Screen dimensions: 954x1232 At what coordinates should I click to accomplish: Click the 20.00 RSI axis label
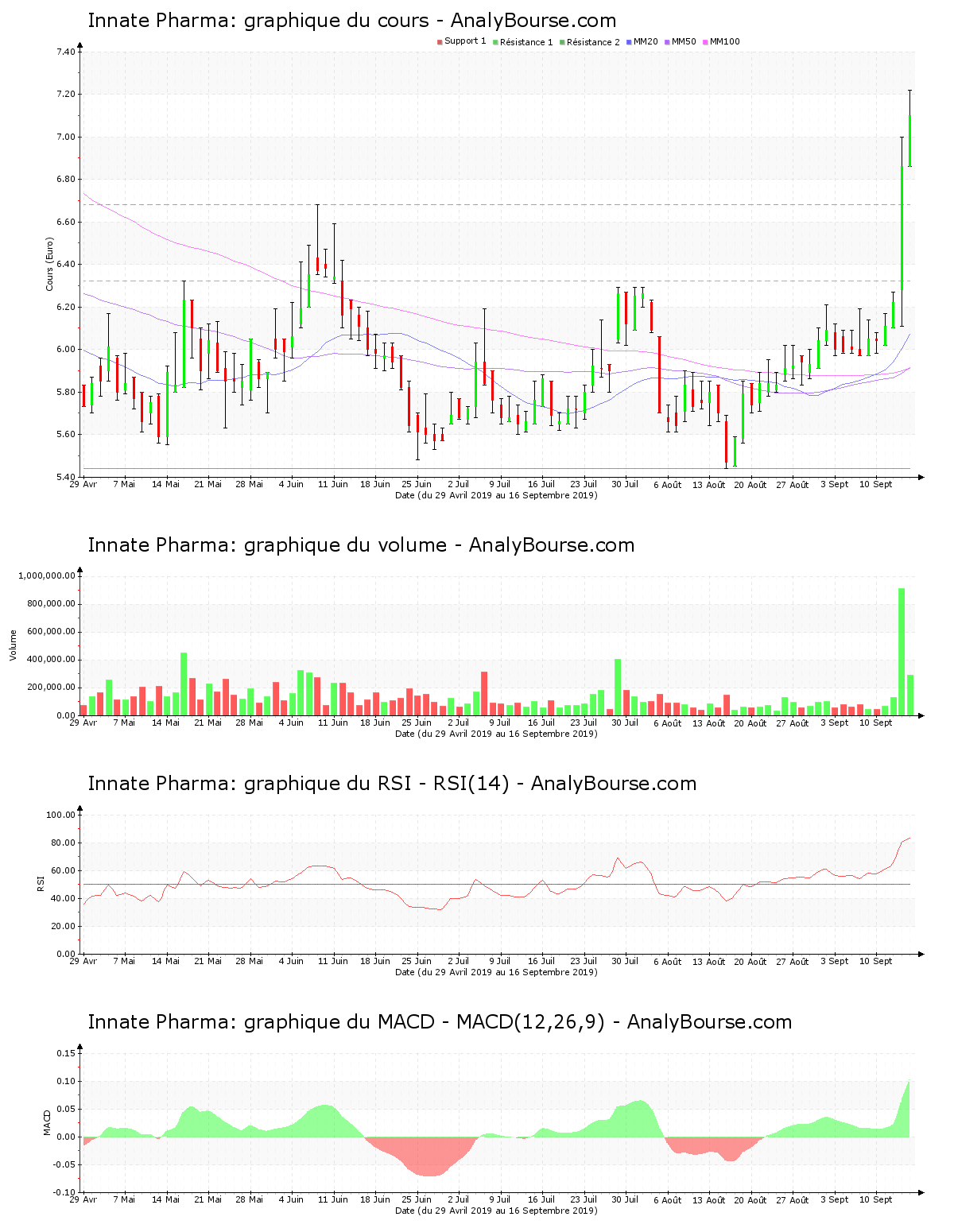(64, 926)
